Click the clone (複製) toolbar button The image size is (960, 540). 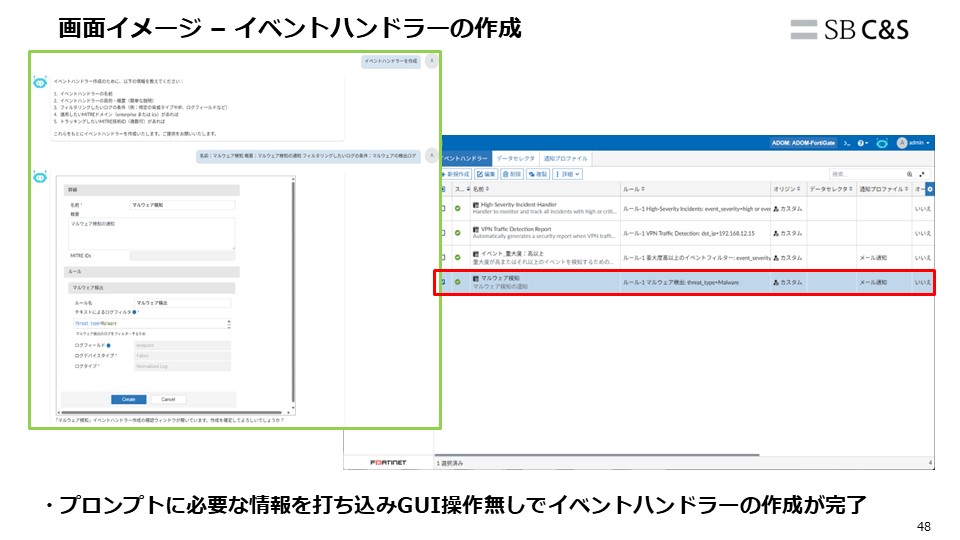coord(538,174)
